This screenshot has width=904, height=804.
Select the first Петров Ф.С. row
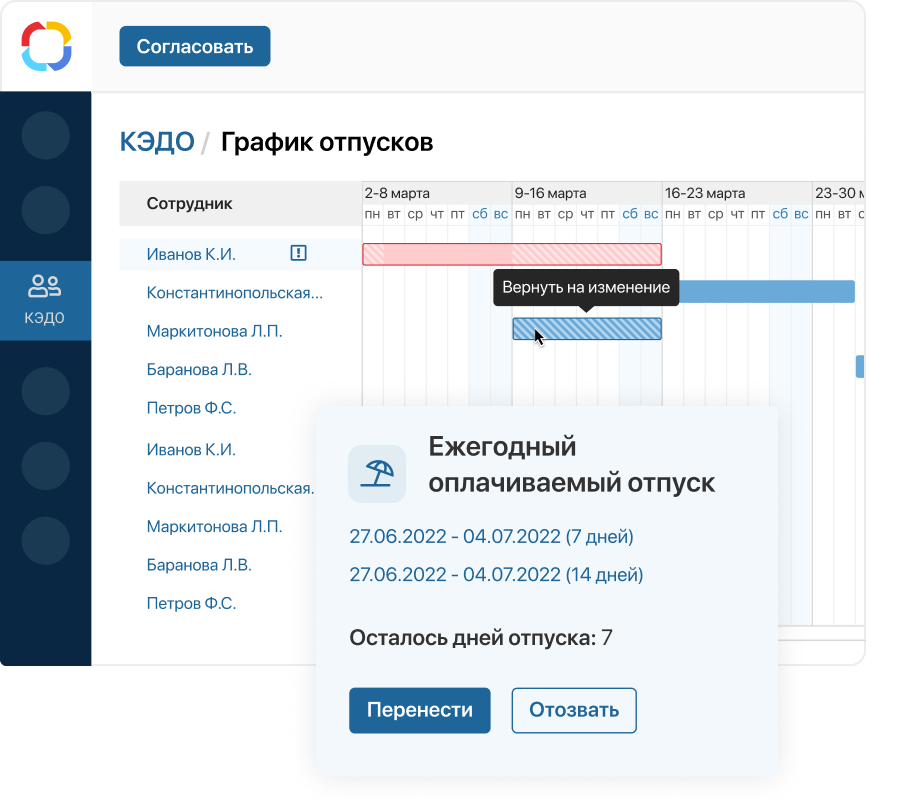coord(191,409)
